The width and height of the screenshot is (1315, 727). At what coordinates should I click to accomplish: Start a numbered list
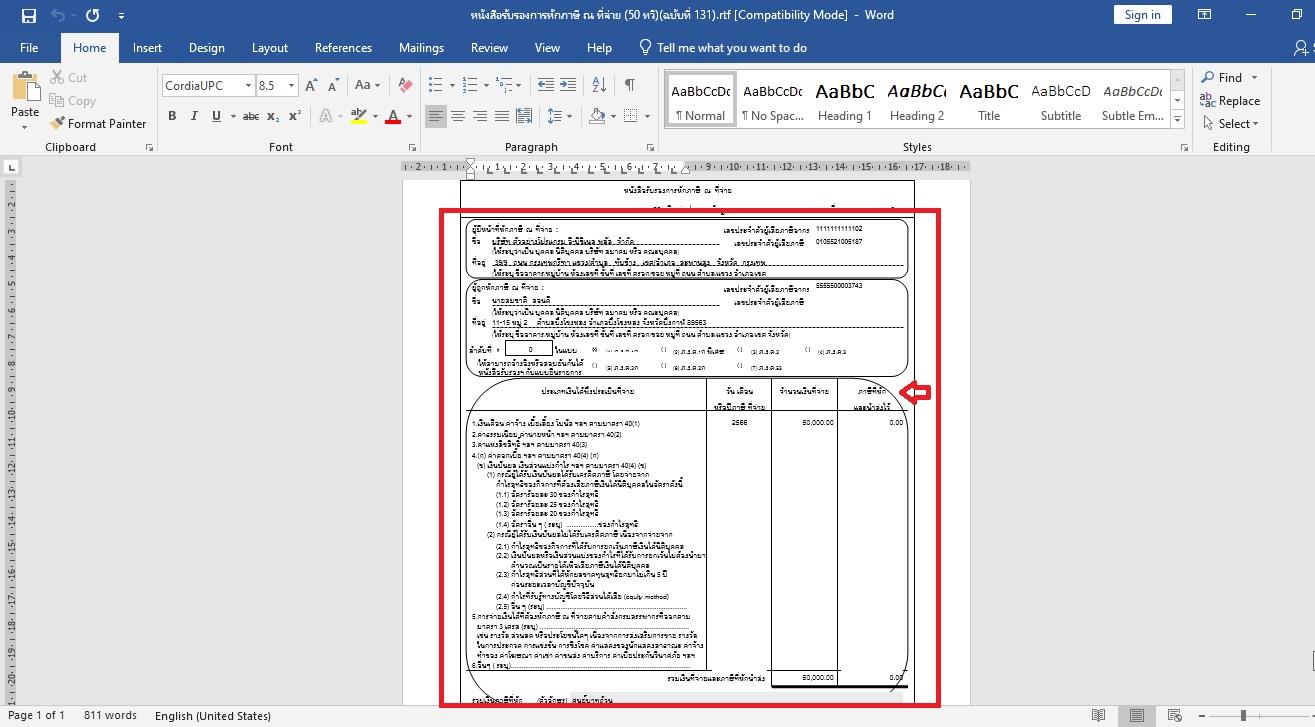click(468, 86)
